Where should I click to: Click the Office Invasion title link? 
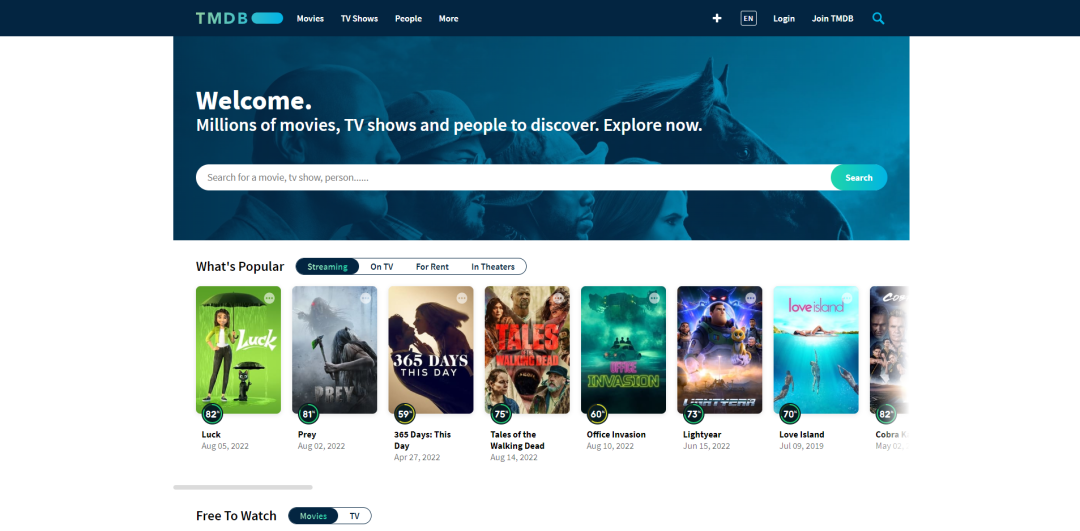coord(616,435)
